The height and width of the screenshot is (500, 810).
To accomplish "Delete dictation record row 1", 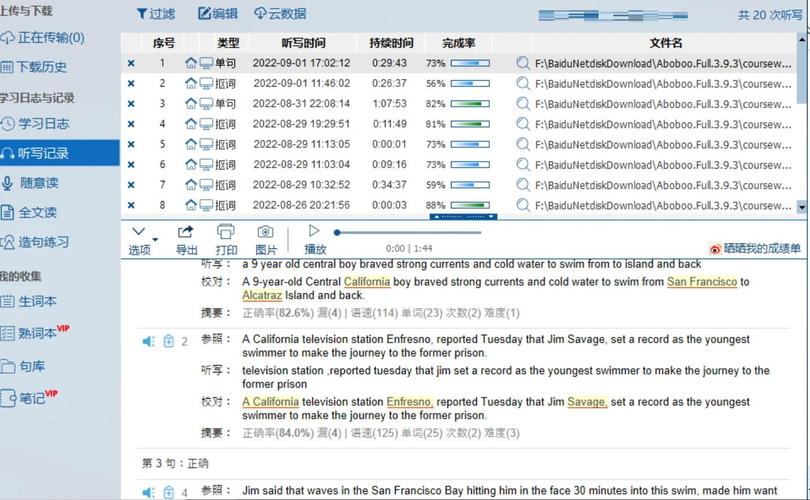I will 131,63.
